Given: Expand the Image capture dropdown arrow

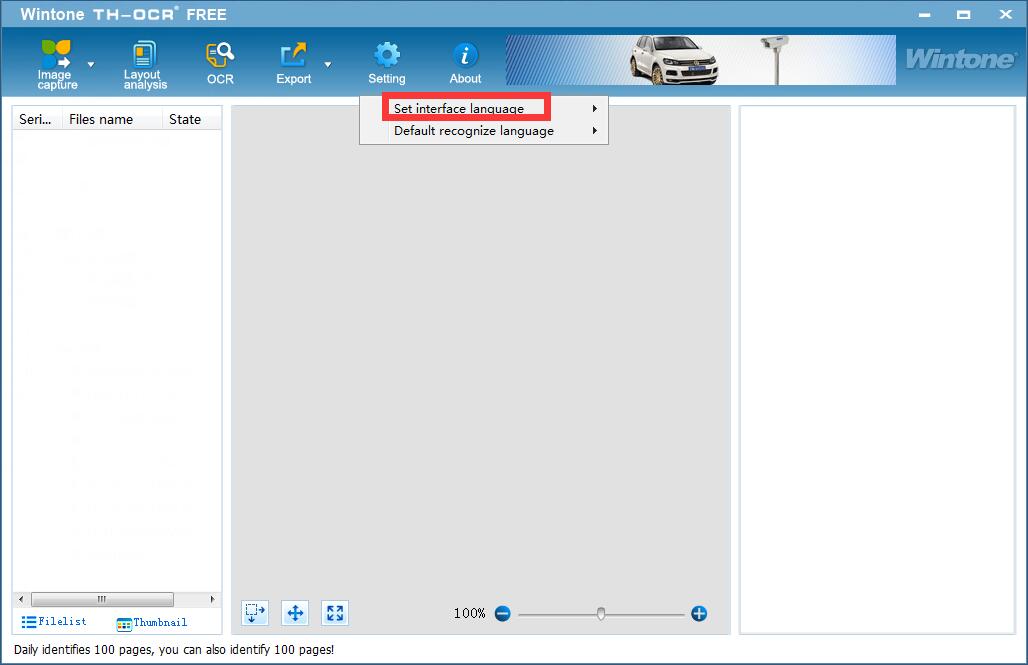Looking at the screenshot, I should pos(91,64).
